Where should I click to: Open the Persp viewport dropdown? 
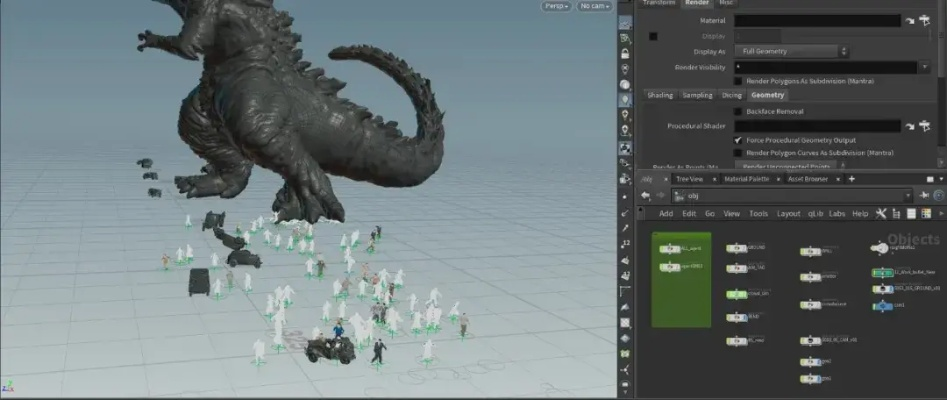coord(556,6)
